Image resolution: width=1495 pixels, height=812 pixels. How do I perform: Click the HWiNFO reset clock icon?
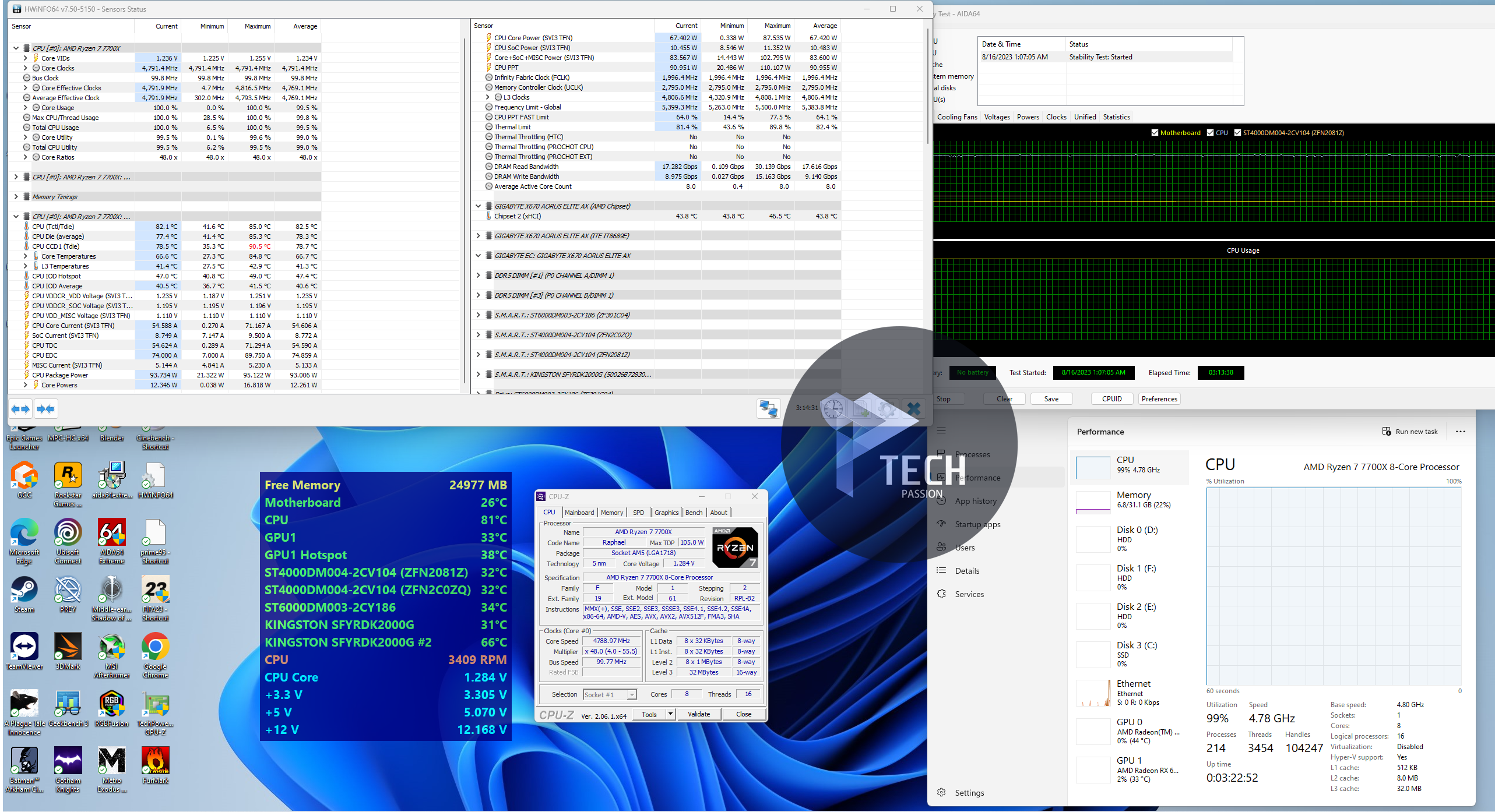coord(833,408)
